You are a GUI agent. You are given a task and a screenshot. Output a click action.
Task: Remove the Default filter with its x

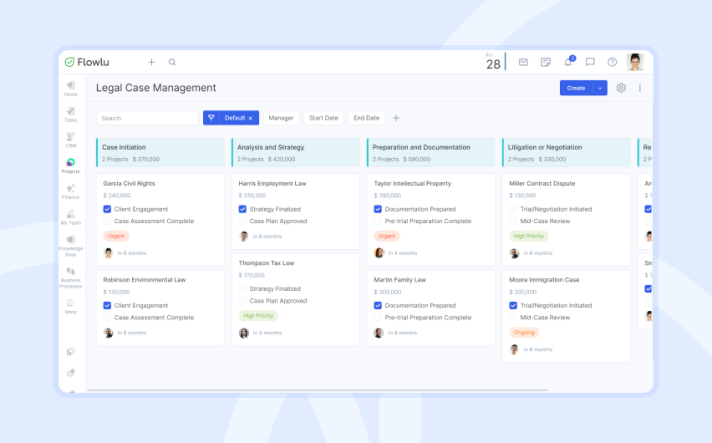click(251, 118)
